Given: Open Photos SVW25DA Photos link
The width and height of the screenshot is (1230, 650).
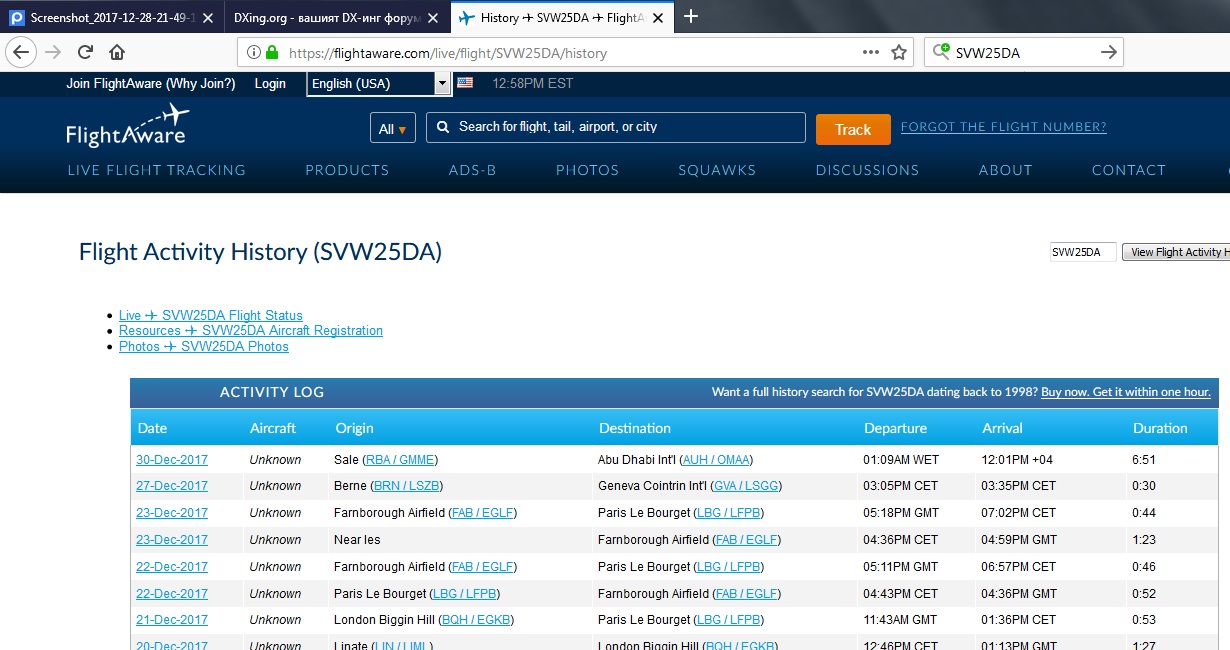Looking at the screenshot, I should pyautogui.click(x=204, y=346).
